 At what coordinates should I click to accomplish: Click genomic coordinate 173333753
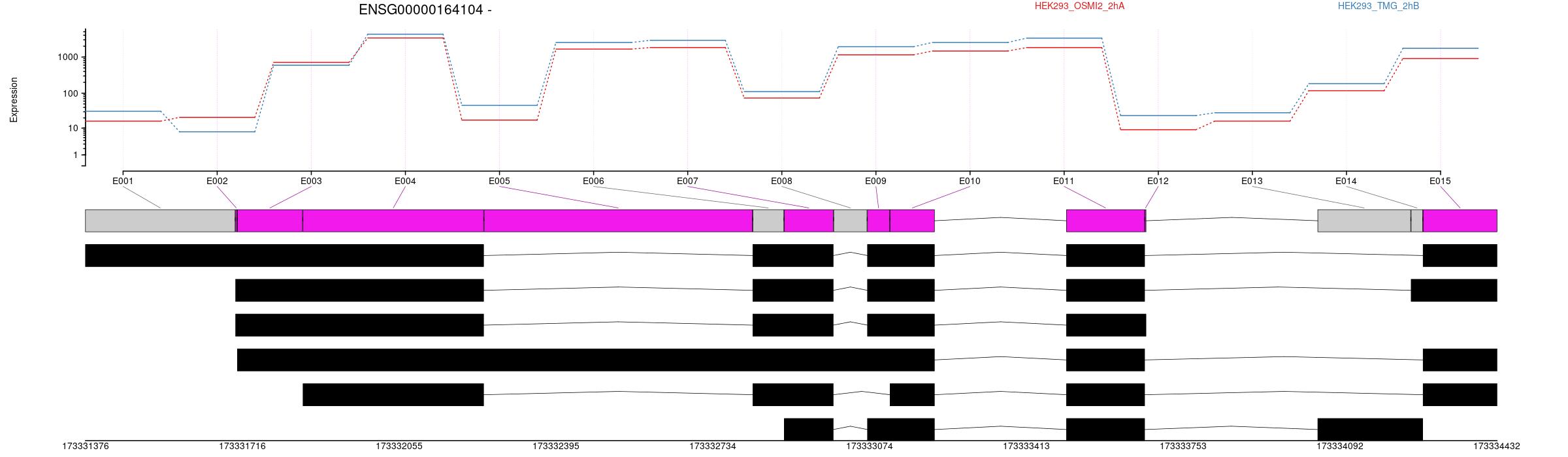(1183, 447)
